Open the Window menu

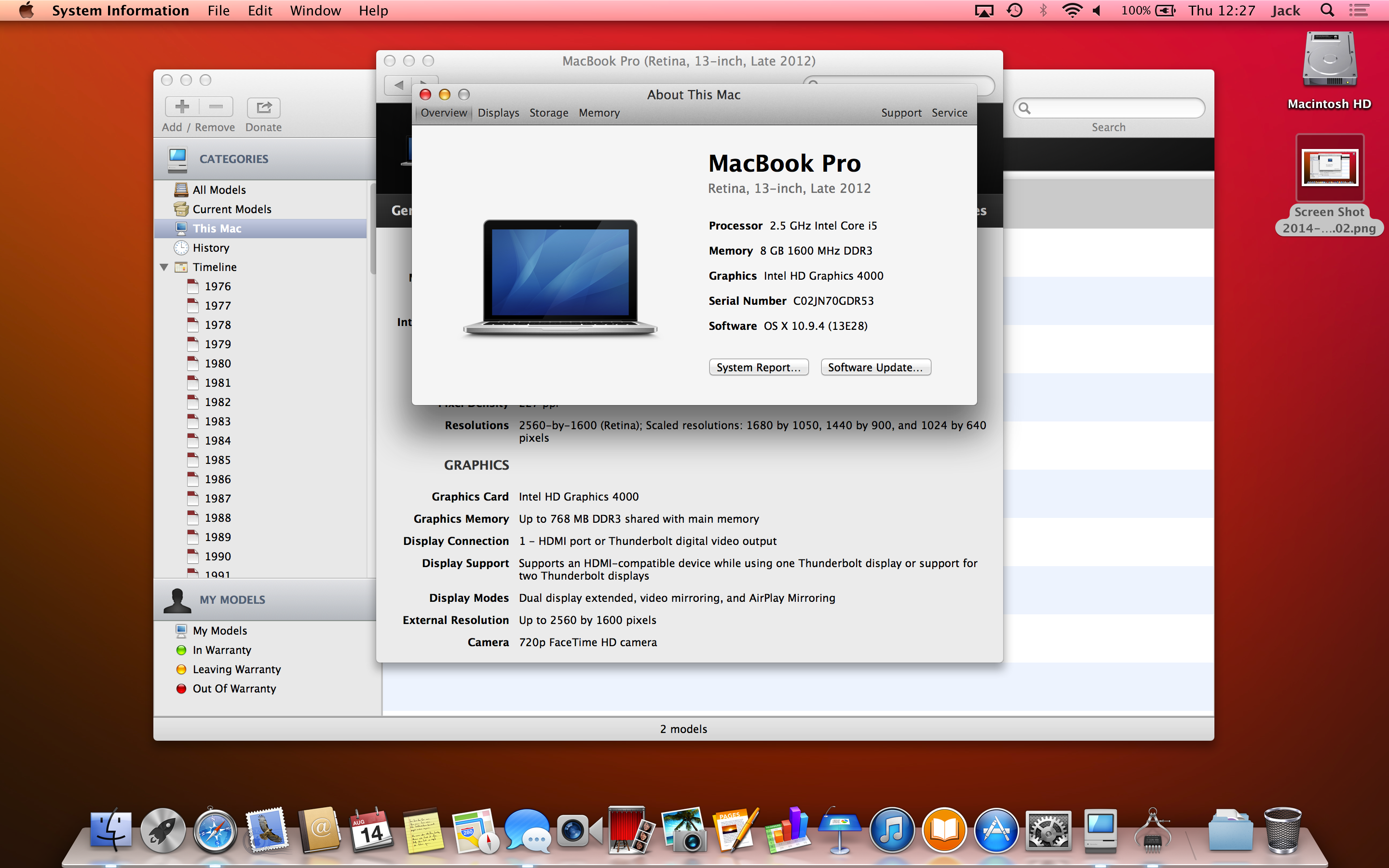315,11
